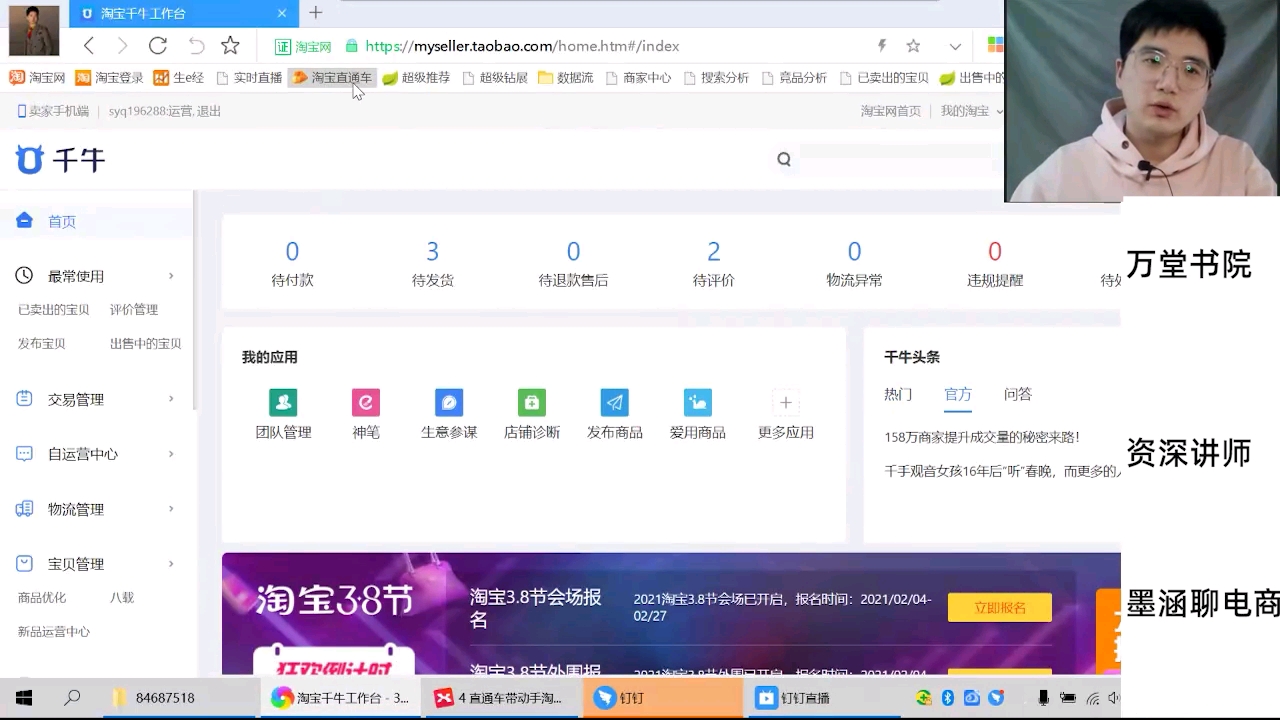Read headline 158万商家提升成交量的秘密来路
The width and height of the screenshot is (1280, 720).
(982, 437)
